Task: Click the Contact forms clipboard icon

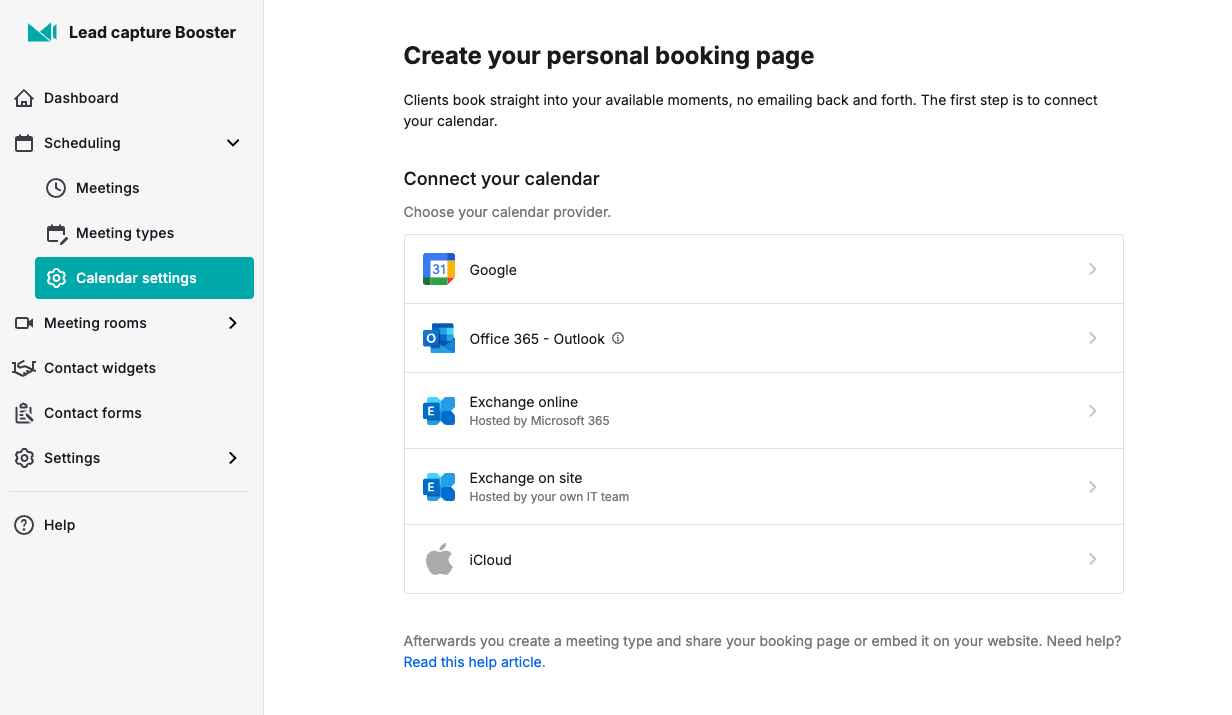Action: pyautogui.click(x=24, y=413)
